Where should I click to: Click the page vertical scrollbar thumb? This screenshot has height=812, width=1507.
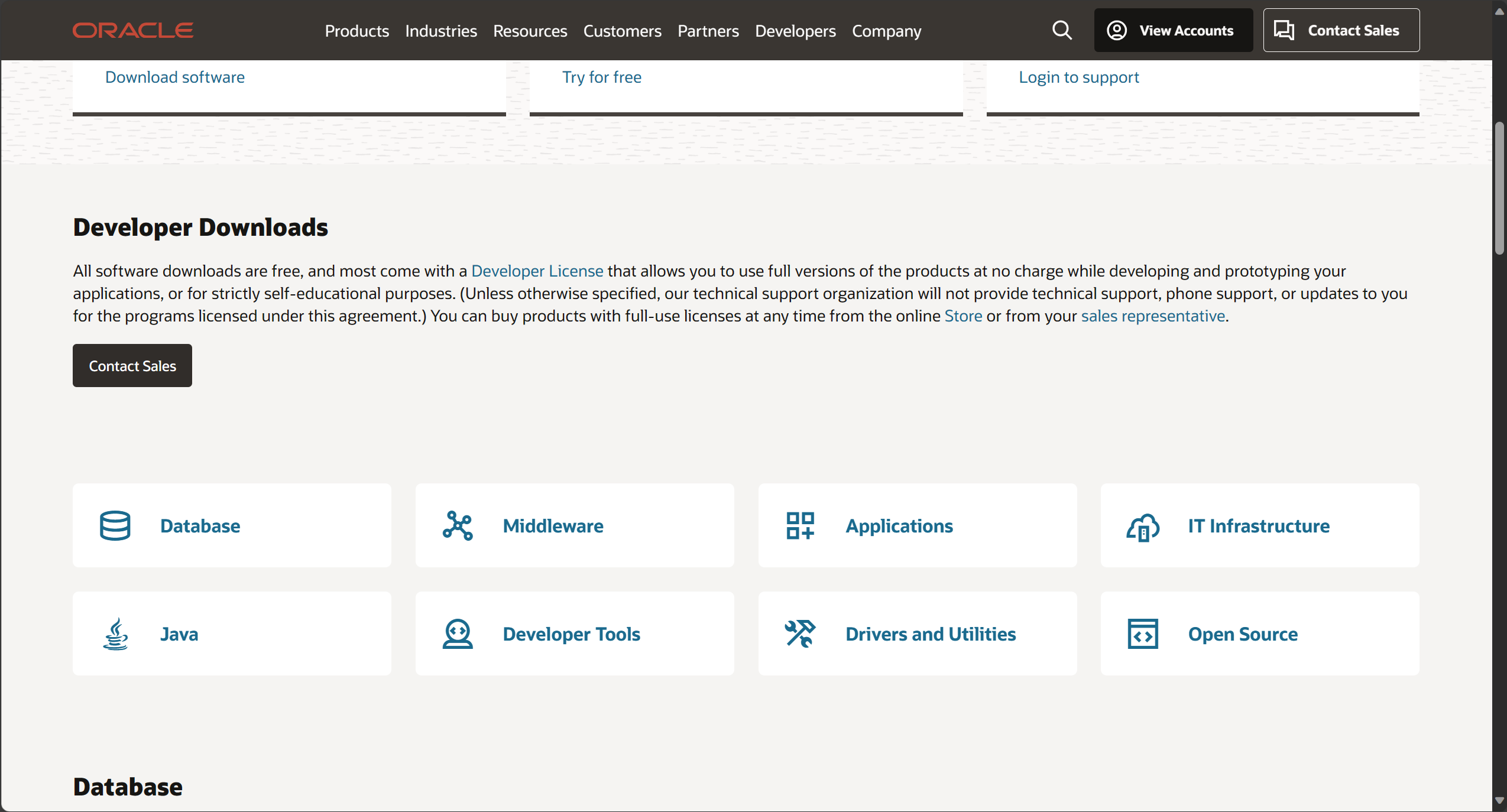[1499, 188]
